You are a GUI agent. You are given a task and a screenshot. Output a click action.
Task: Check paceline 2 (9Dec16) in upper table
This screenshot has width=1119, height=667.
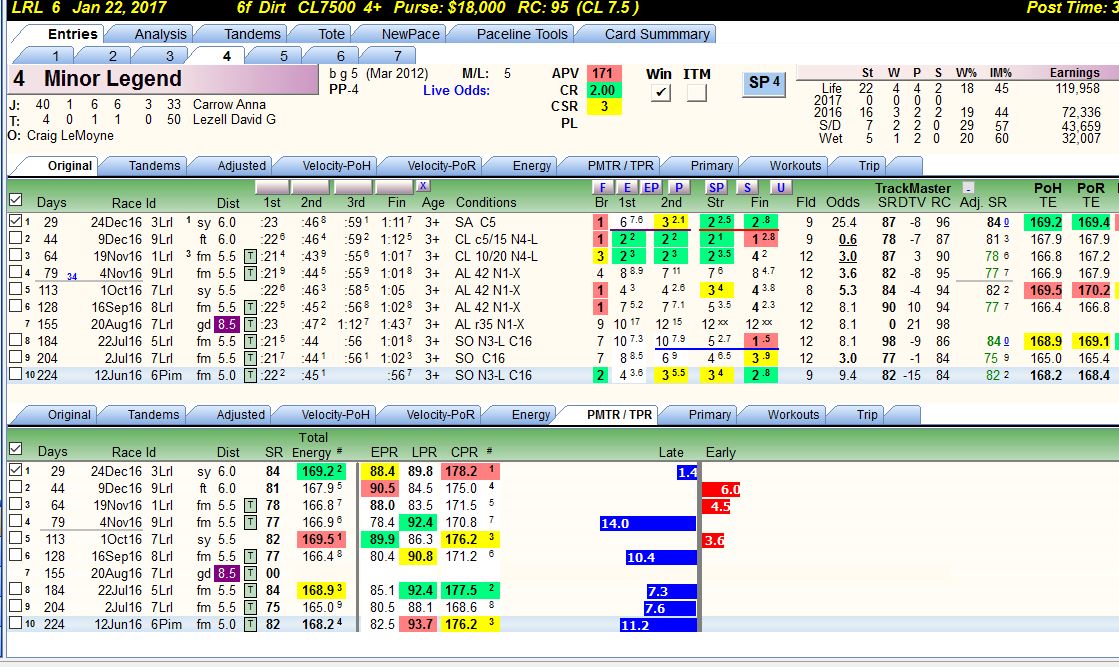pyautogui.click(x=15, y=238)
